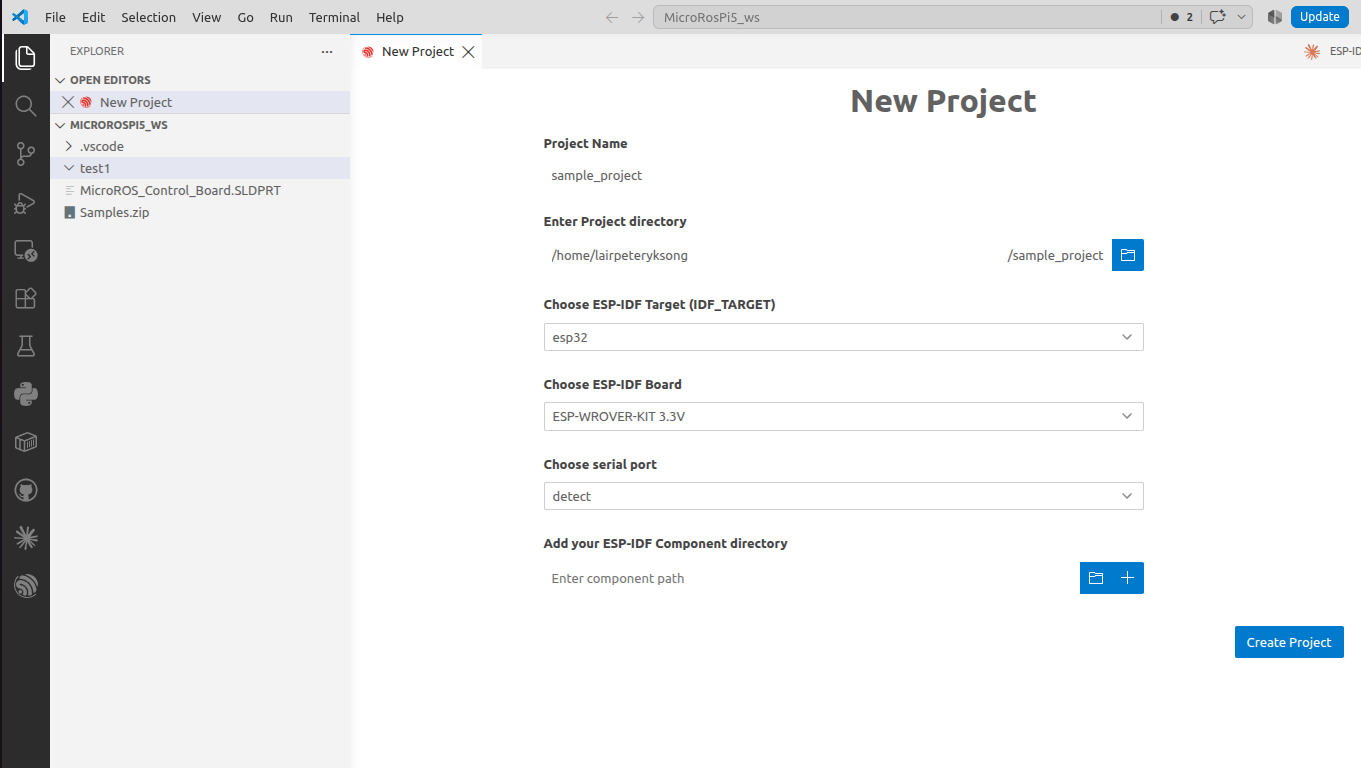Open the Selection menu
Viewport: 1361px width, 768px height.
(148, 17)
